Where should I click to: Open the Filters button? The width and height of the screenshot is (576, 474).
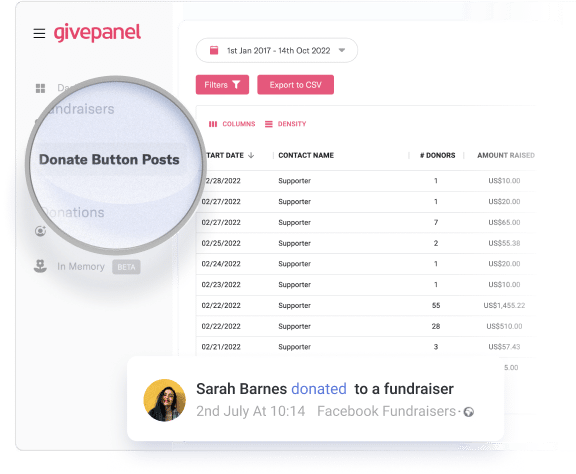[x=222, y=85]
